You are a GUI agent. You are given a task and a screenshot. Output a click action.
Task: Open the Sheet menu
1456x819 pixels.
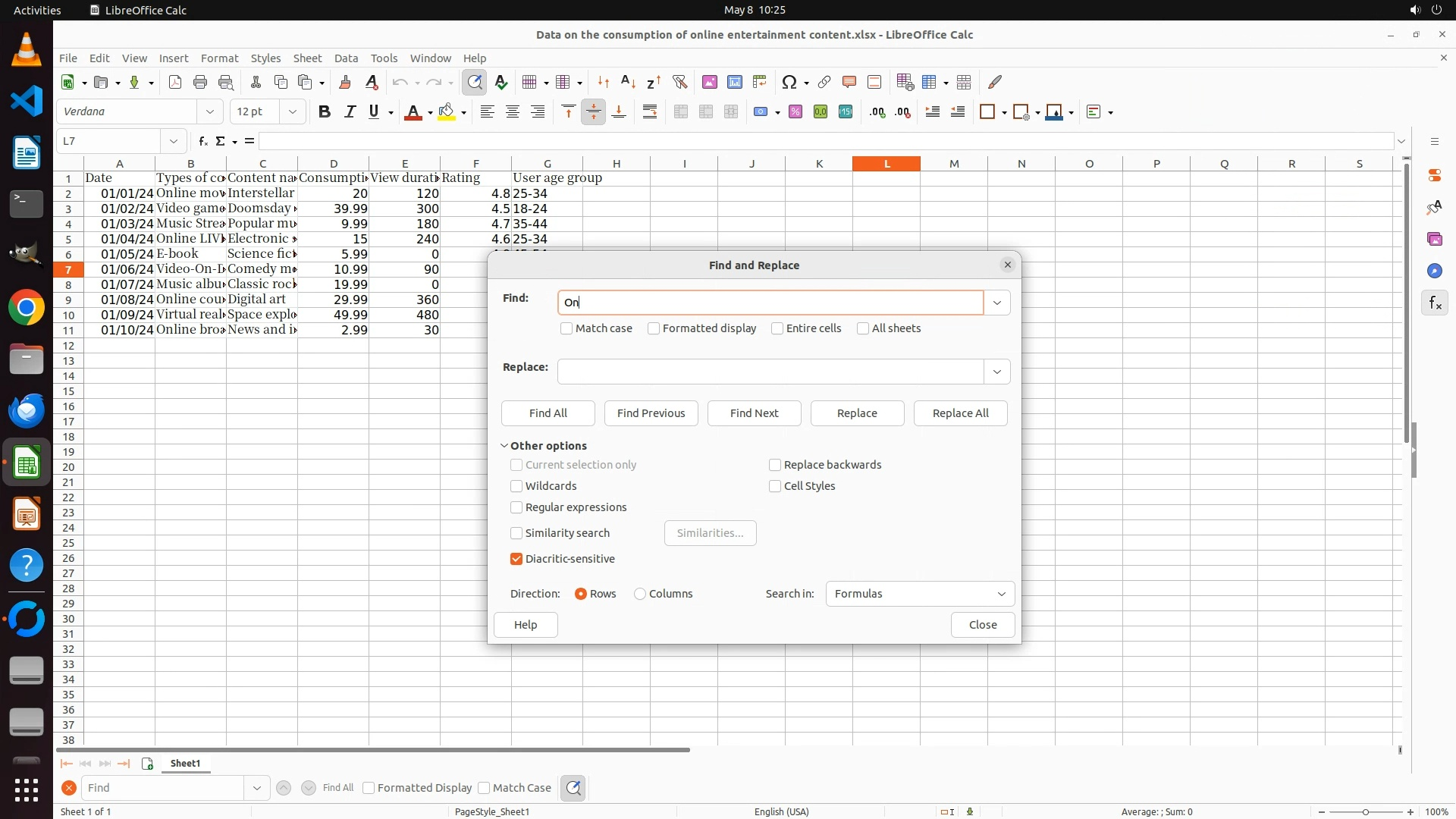click(307, 58)
